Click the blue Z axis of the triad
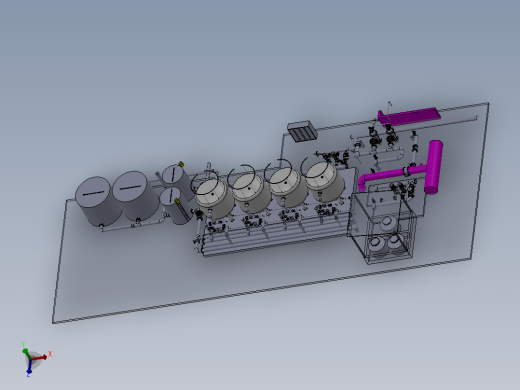This screenshot has height=390, width=520. point(29,367)
